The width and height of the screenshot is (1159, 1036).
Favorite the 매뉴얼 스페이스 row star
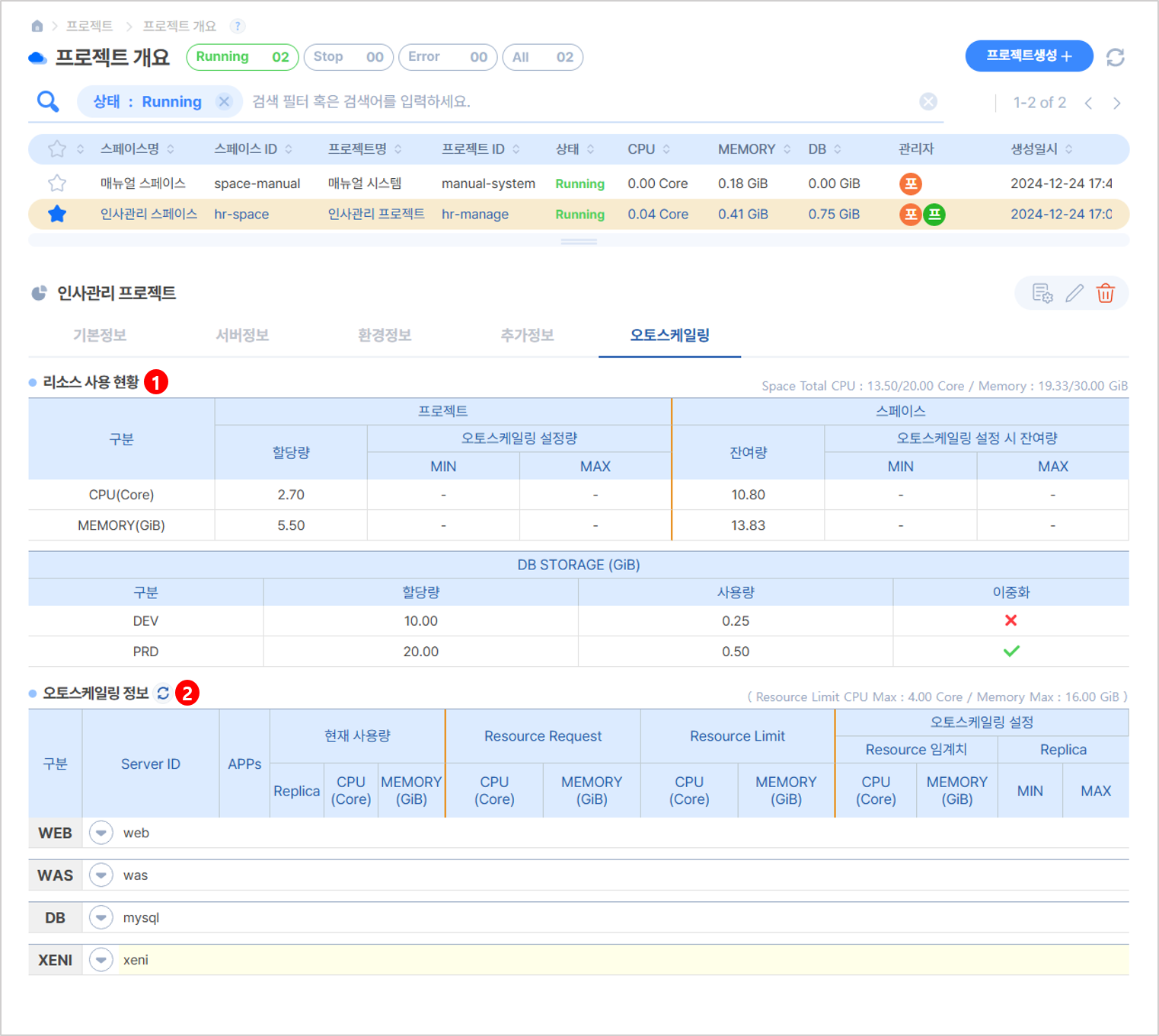click(x=57, y=183)
